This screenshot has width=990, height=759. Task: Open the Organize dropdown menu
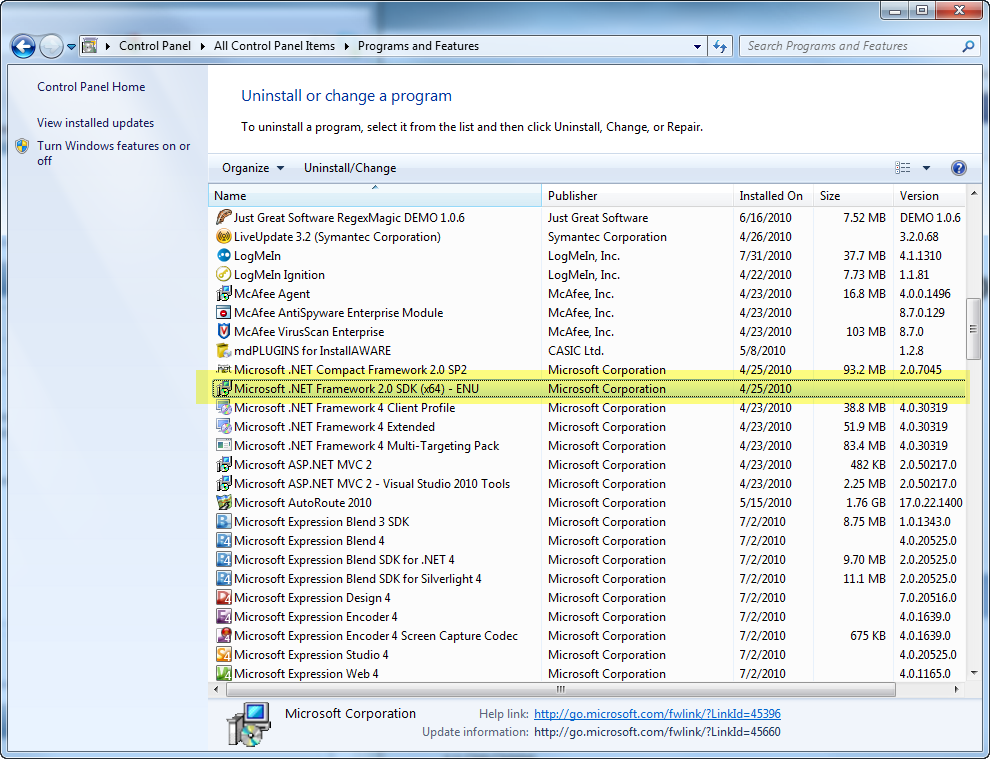pyautogui.click(x=253, y=168)
